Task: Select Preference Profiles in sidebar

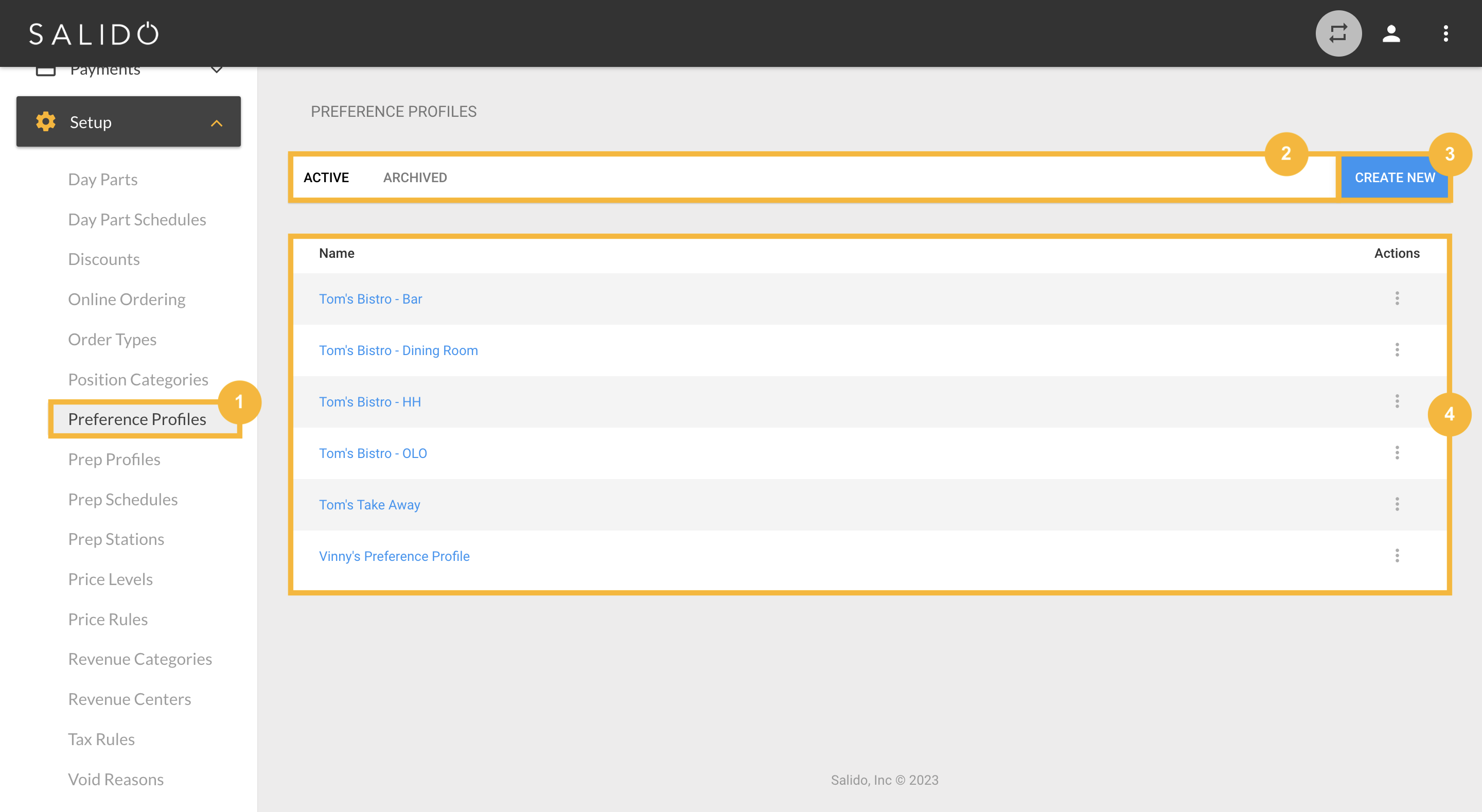Action: tap(137, 419)
